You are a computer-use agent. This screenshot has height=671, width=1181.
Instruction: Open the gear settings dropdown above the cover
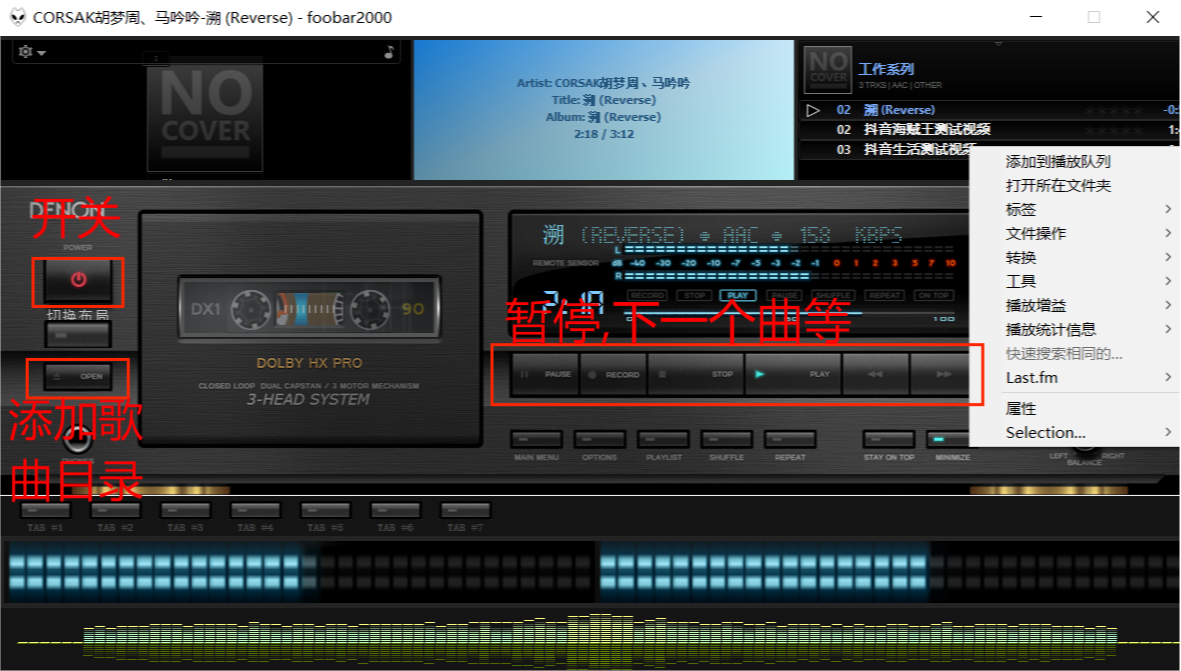tap(32, 52)
